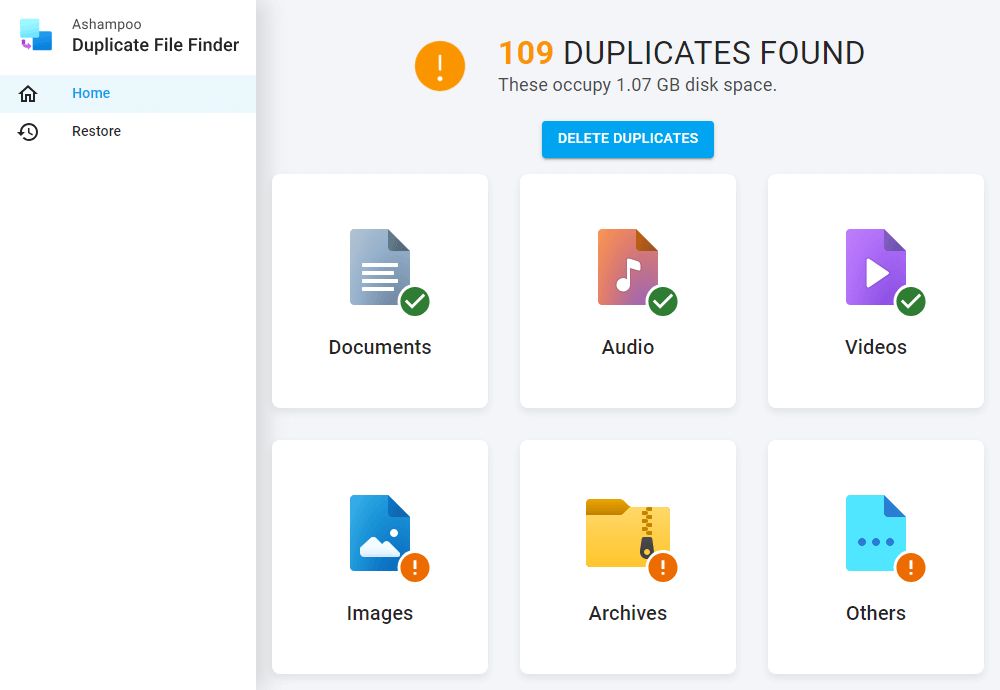Click the Ashampoo brand name text

[107, 24]
